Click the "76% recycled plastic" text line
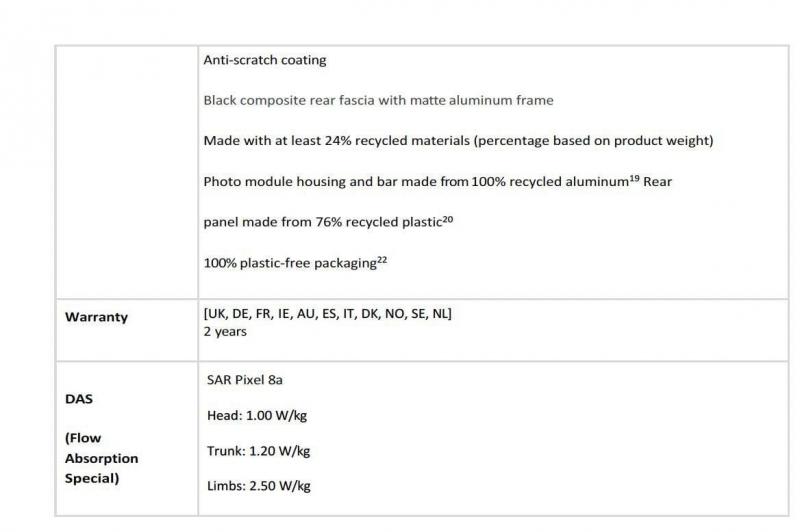The image size is (800, 532). point(321,222)
